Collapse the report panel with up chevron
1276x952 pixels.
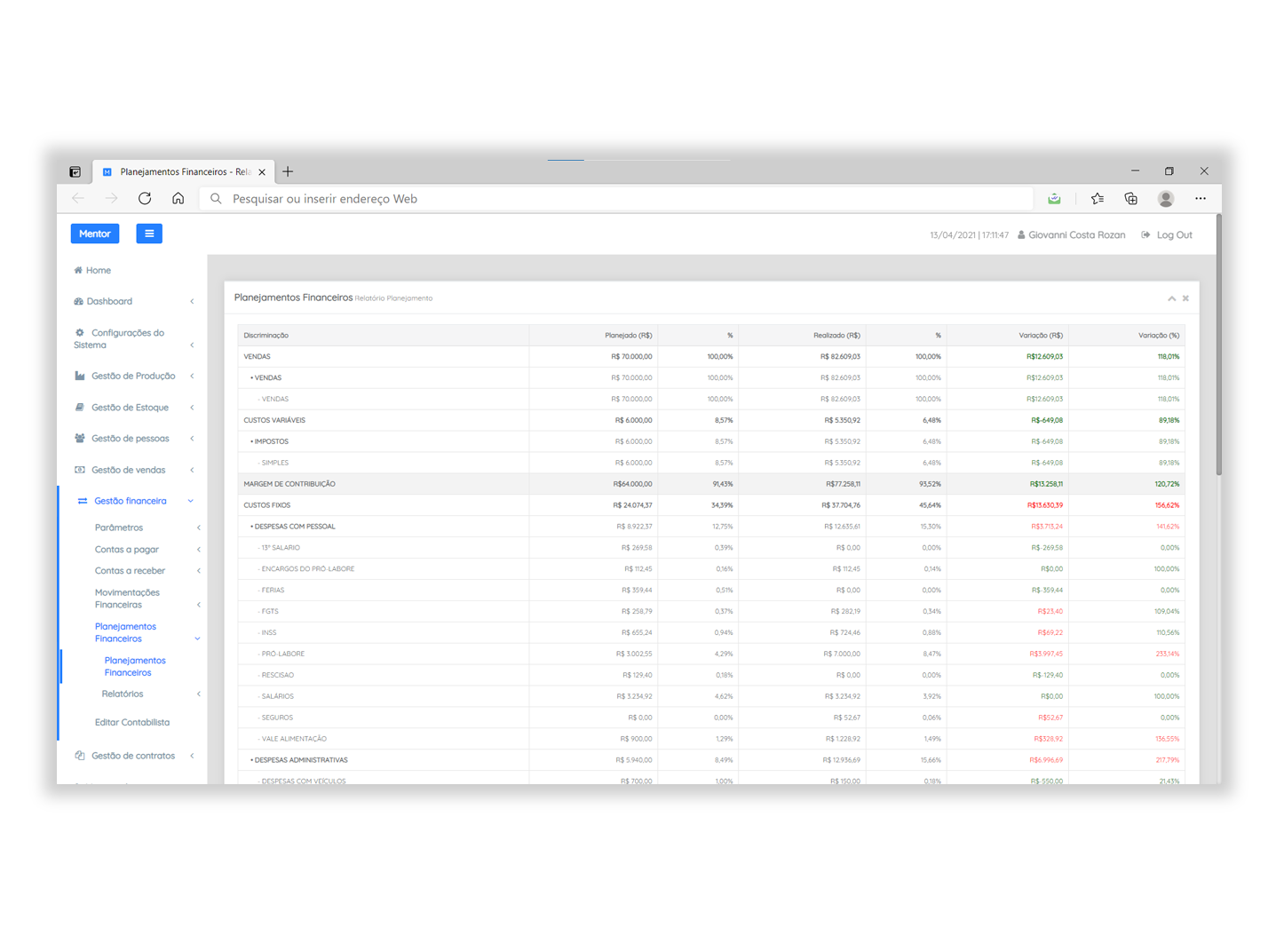[1171, 298]
